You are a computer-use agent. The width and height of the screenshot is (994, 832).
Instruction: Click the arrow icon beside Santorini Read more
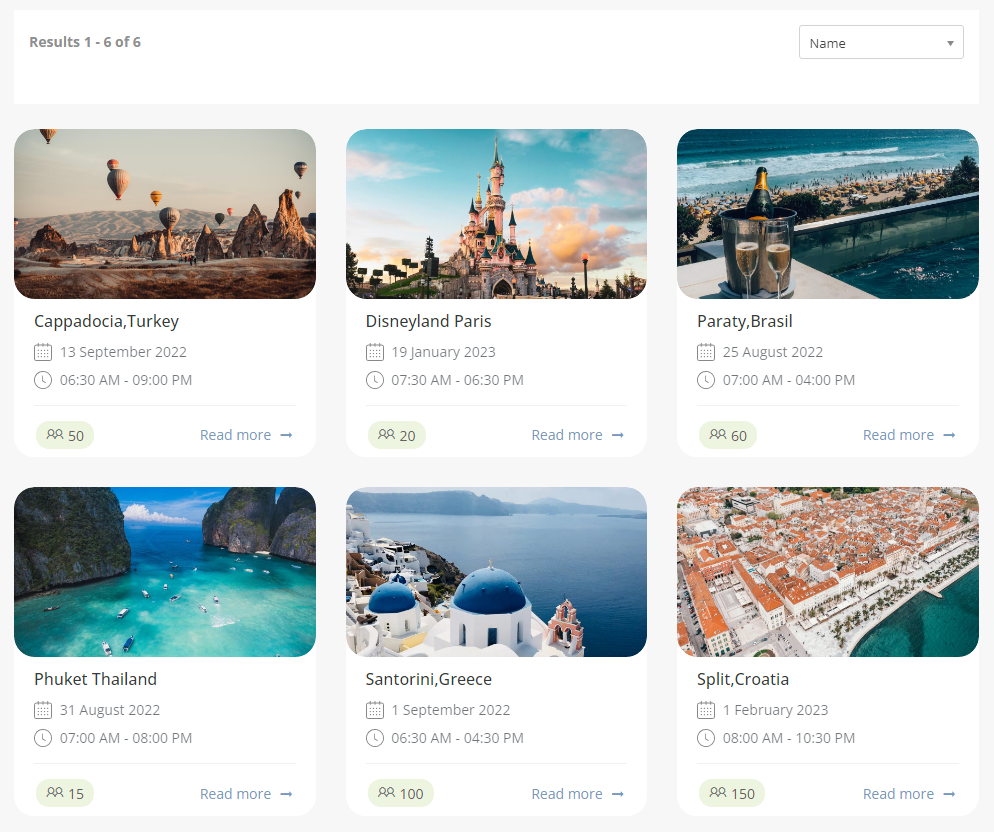618,794
